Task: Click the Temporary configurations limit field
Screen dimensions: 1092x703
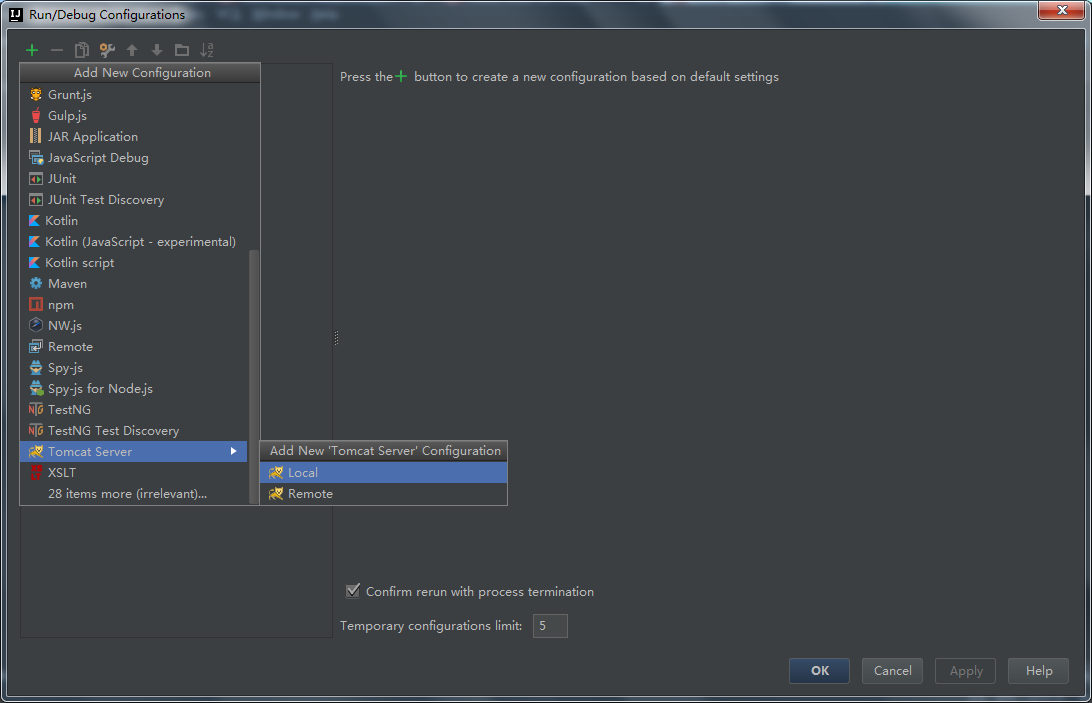Action: pyautogui.click(x=550, y=626)
